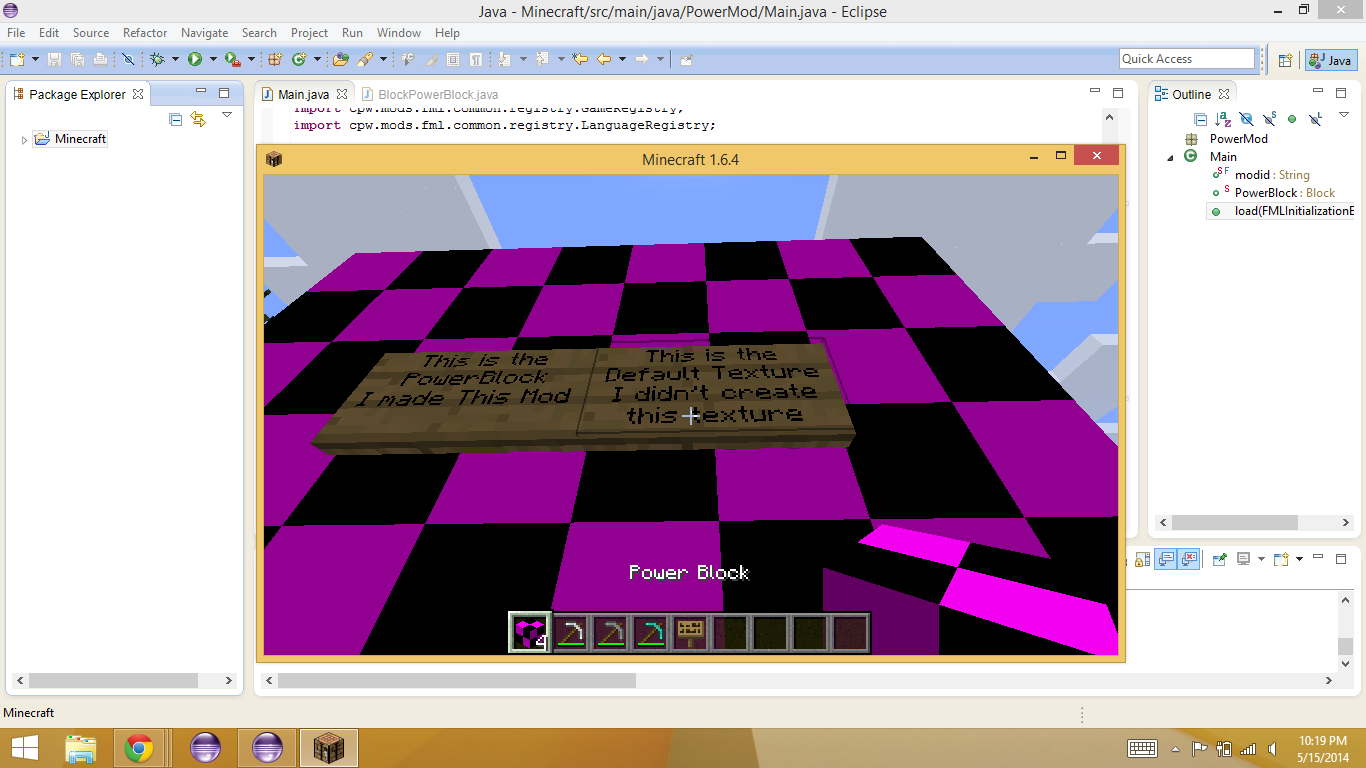
Task: Collapse the Main class in Outline
Action: tap(1170, 157)
